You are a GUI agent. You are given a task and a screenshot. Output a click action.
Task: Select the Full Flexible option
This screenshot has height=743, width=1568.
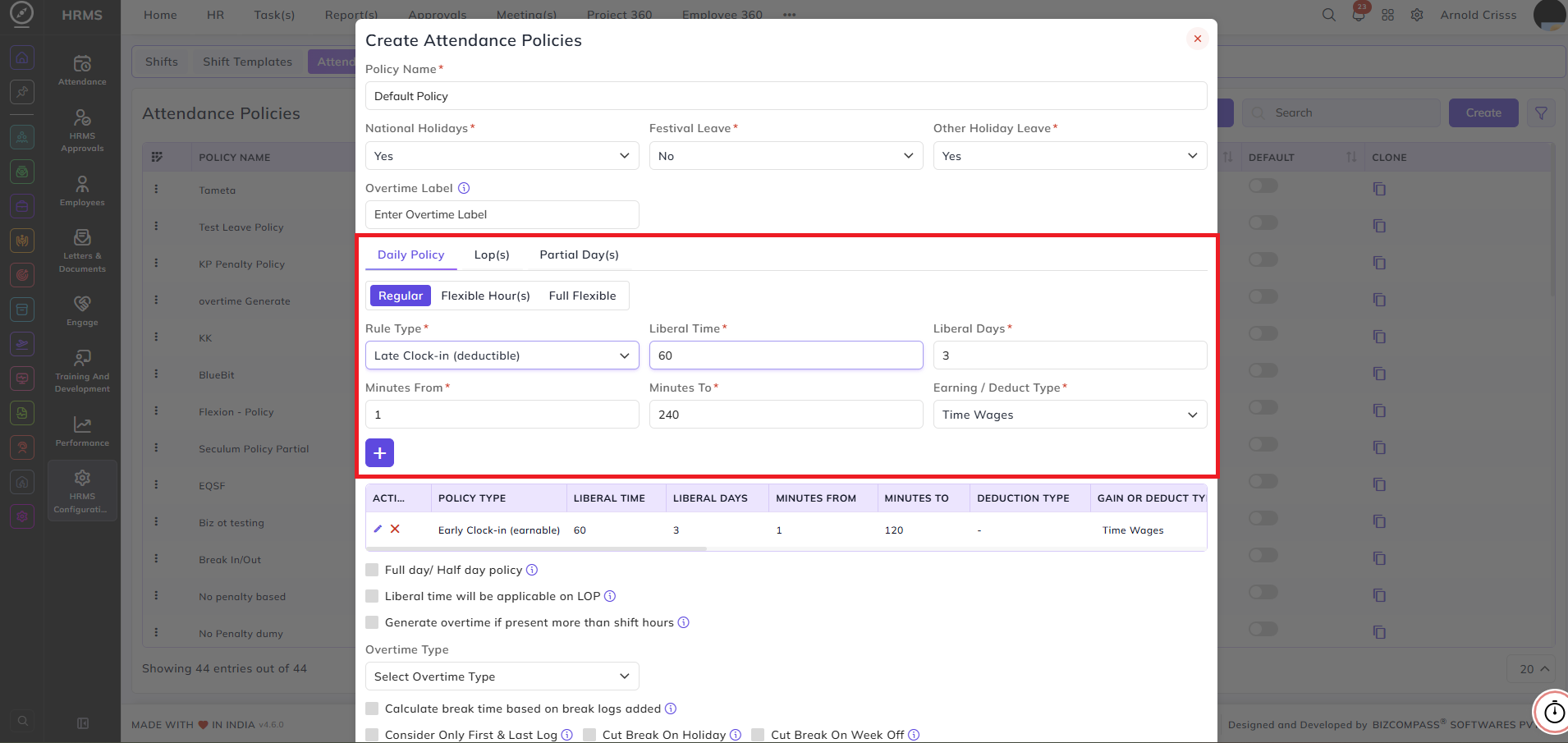tap(582, 296)
